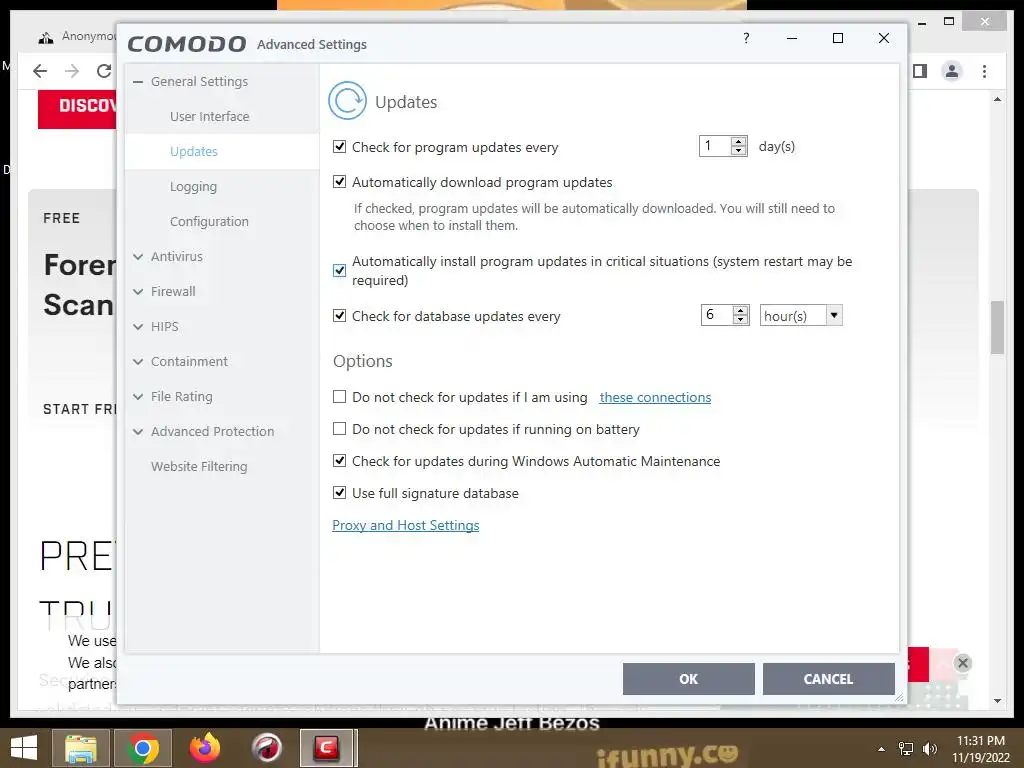1024x768 pixels.
Task: Open the browser three-dot menu
Action: (x=984, y=71)
